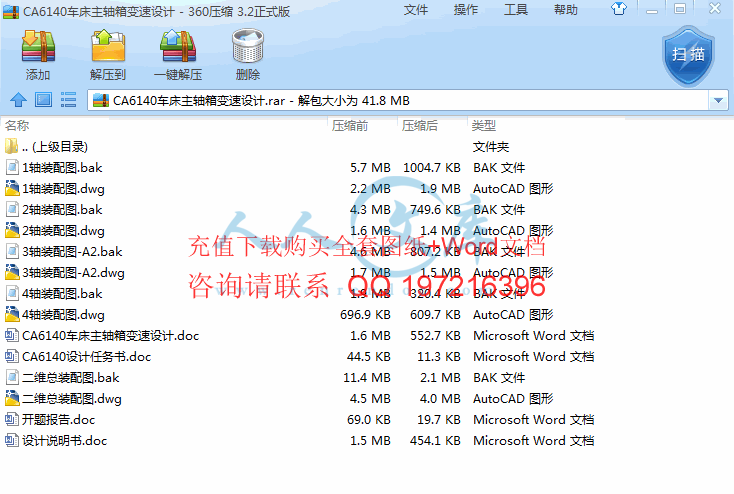The height and width of the screenshot is (494, 734).
Task: Click the AutoCAD icon of 3轴装配图-A2.dwg
Action: pos(12,272)
